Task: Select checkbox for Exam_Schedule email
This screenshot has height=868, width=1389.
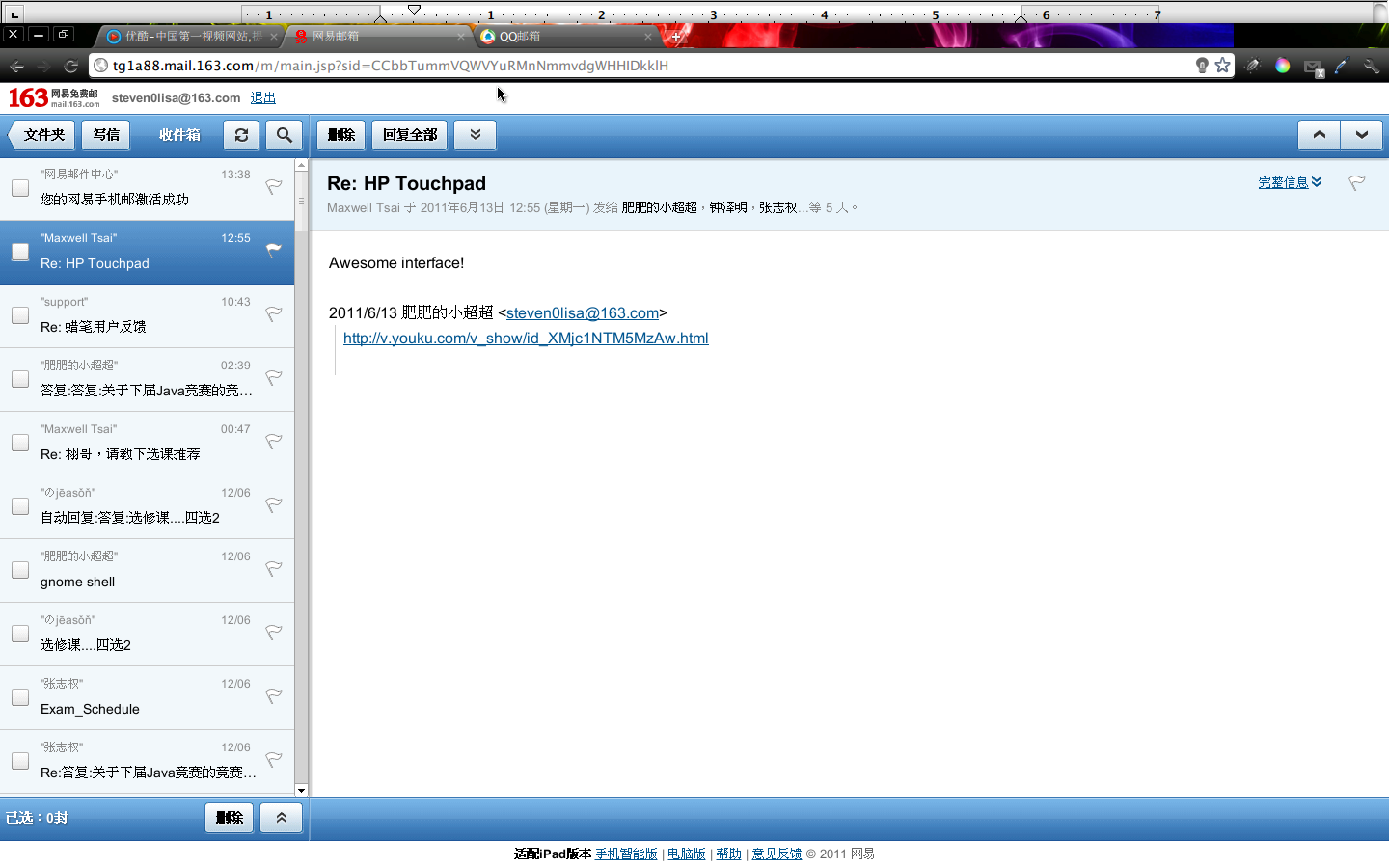Action: click(20, 697)
